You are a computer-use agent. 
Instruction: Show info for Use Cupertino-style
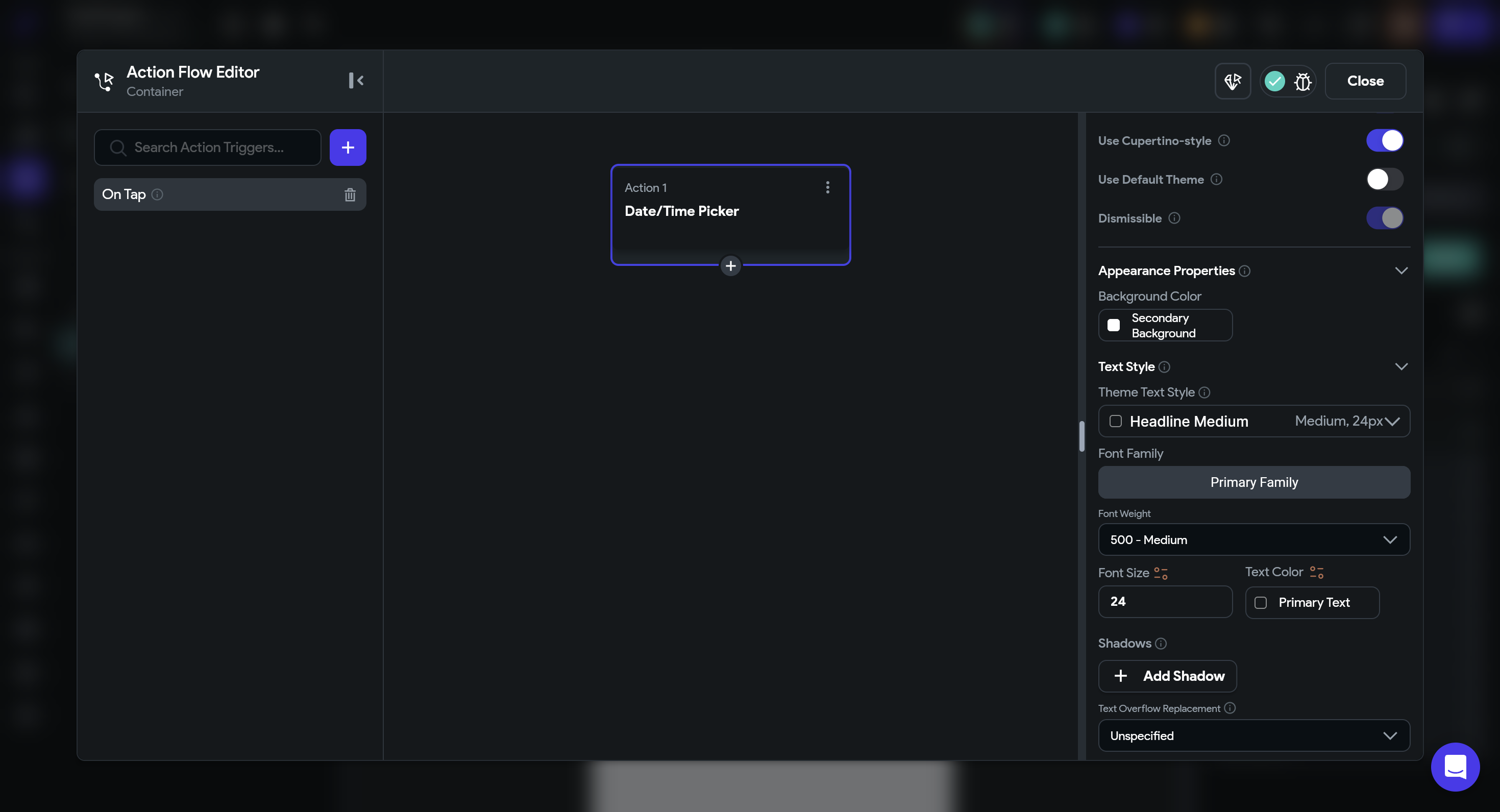click(x=1224, y=140)
